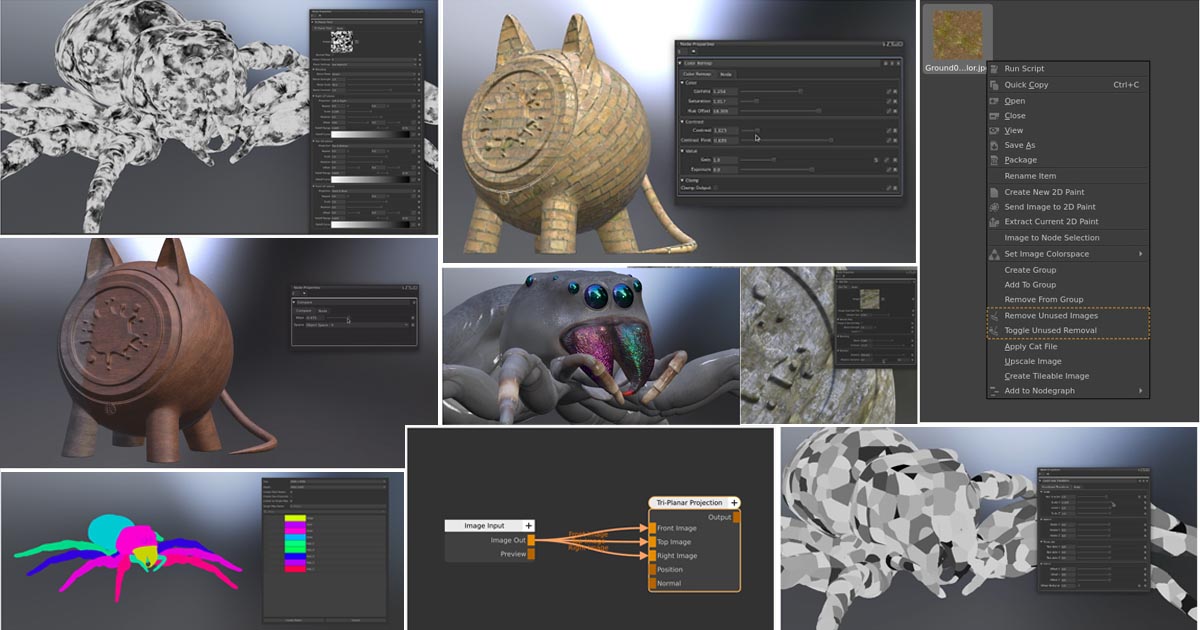Click the X reset icon on Gamma row
The width and height of the screenshot is (1200, 630).
(895, 91)
